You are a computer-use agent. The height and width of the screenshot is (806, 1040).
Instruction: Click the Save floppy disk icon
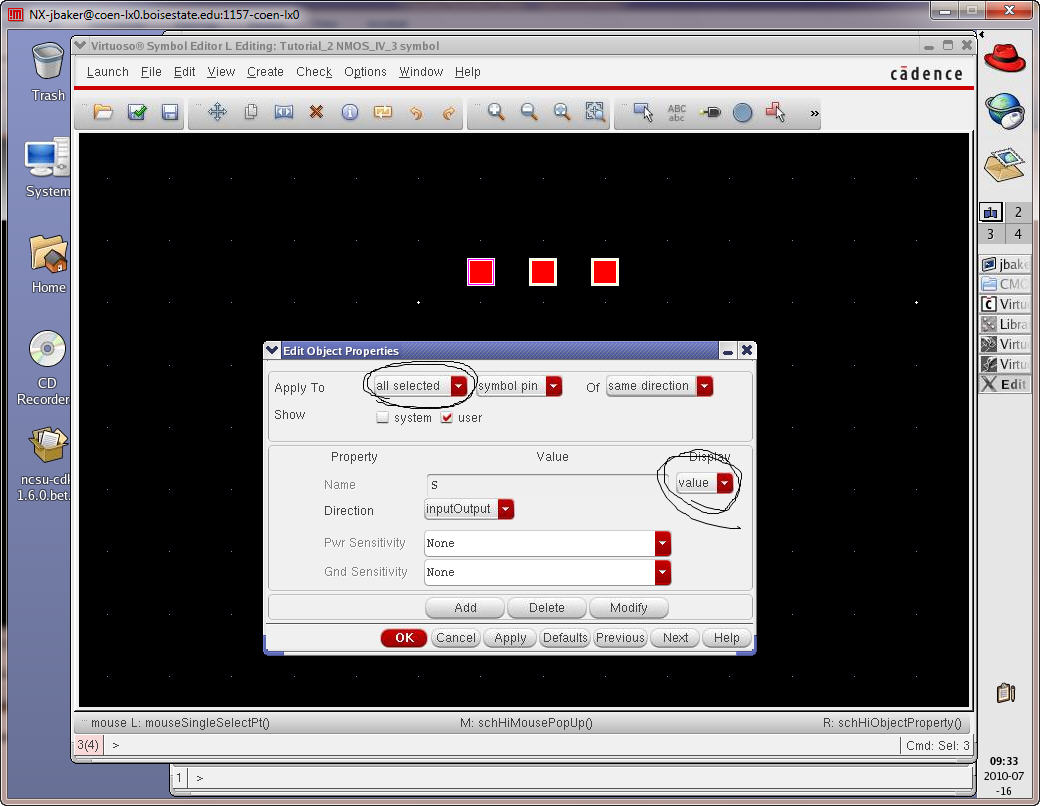(x=170, y=113)
